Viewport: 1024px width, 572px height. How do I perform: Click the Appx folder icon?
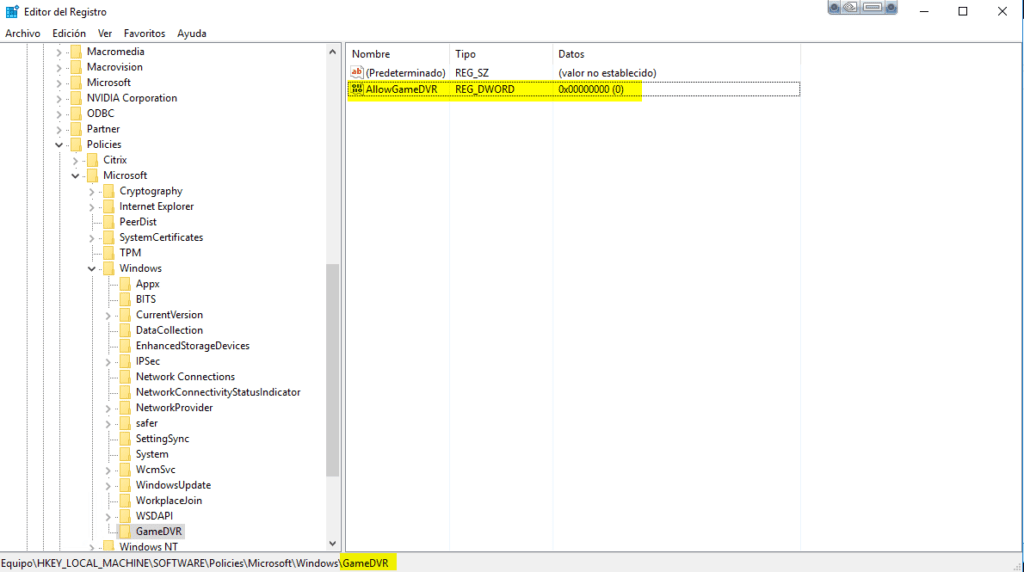point(125,284)
